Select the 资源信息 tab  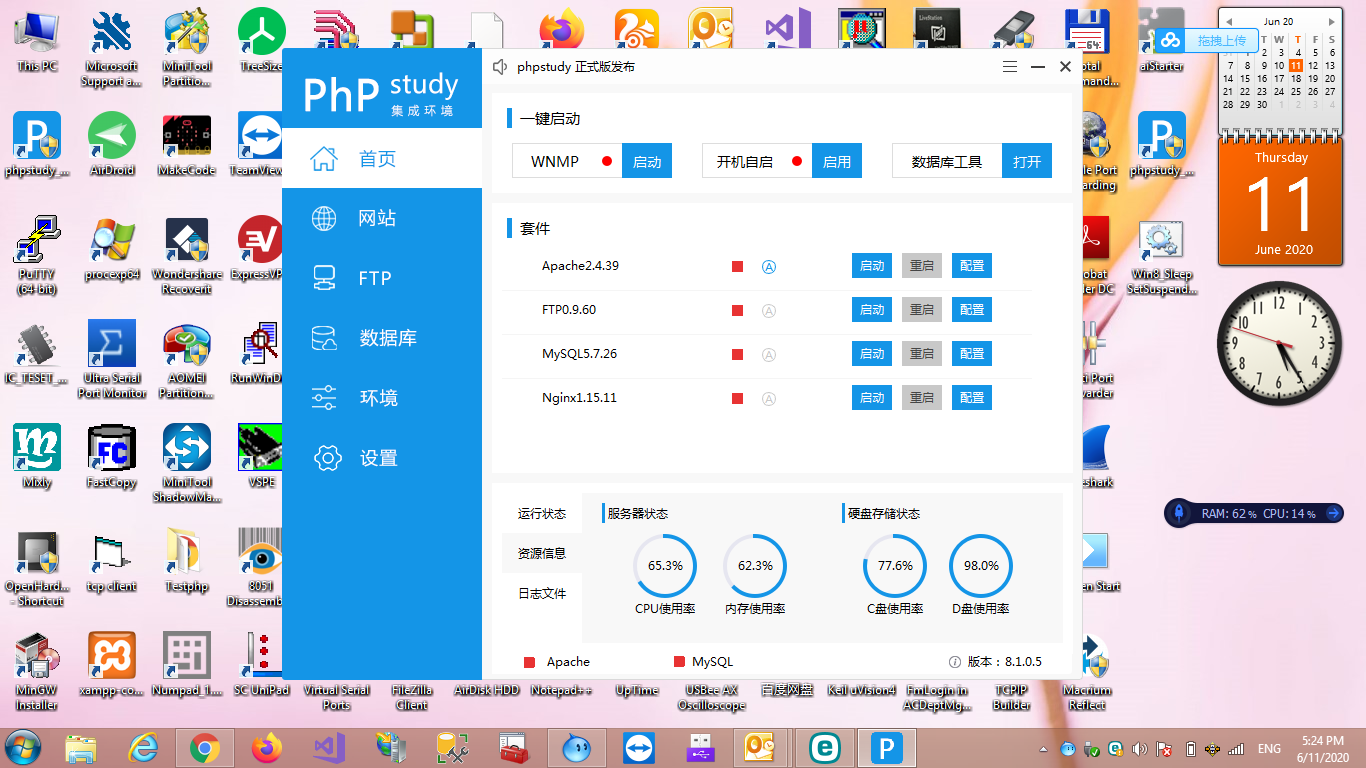pyautogui.click(x=542, y=553)
